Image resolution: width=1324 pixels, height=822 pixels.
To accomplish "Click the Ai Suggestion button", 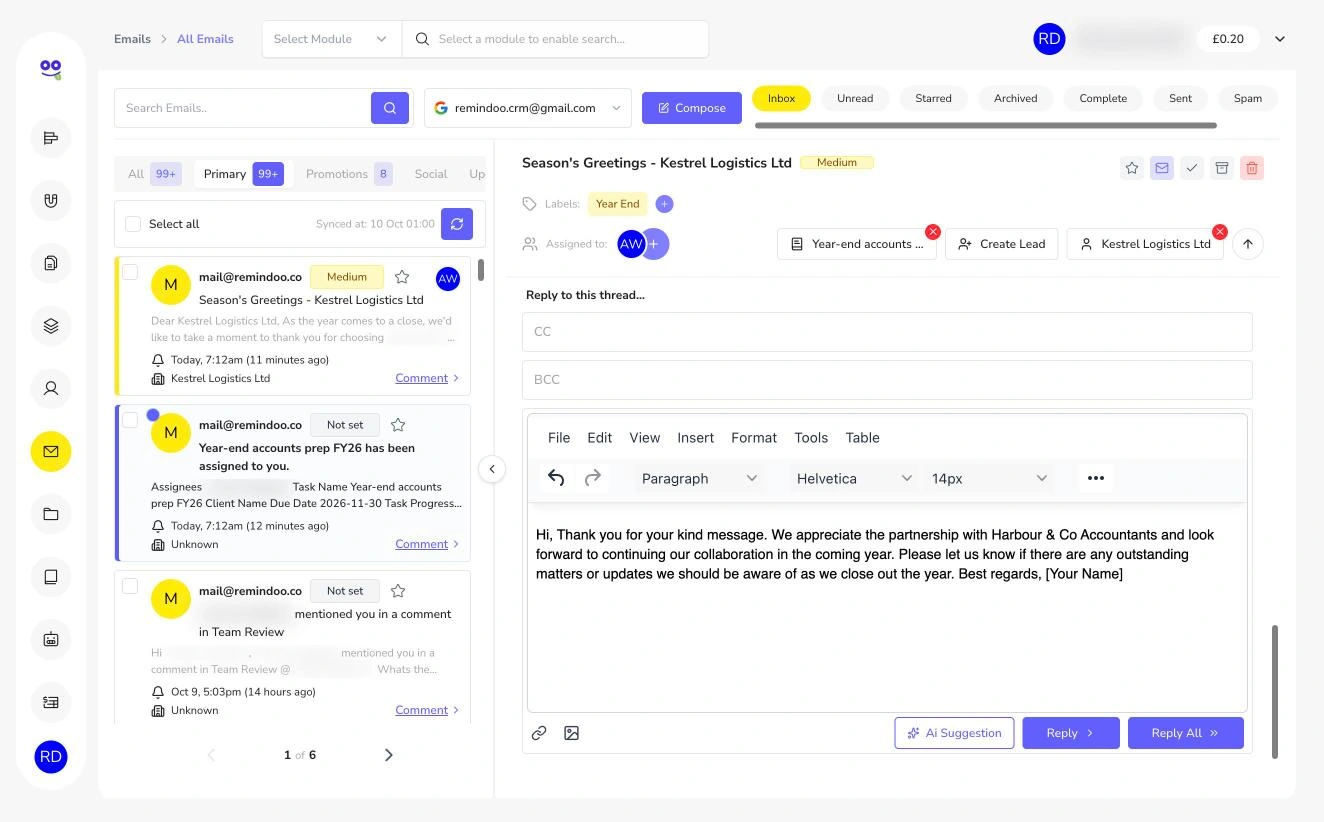I will pyautogui.click(x=954, y=733).
